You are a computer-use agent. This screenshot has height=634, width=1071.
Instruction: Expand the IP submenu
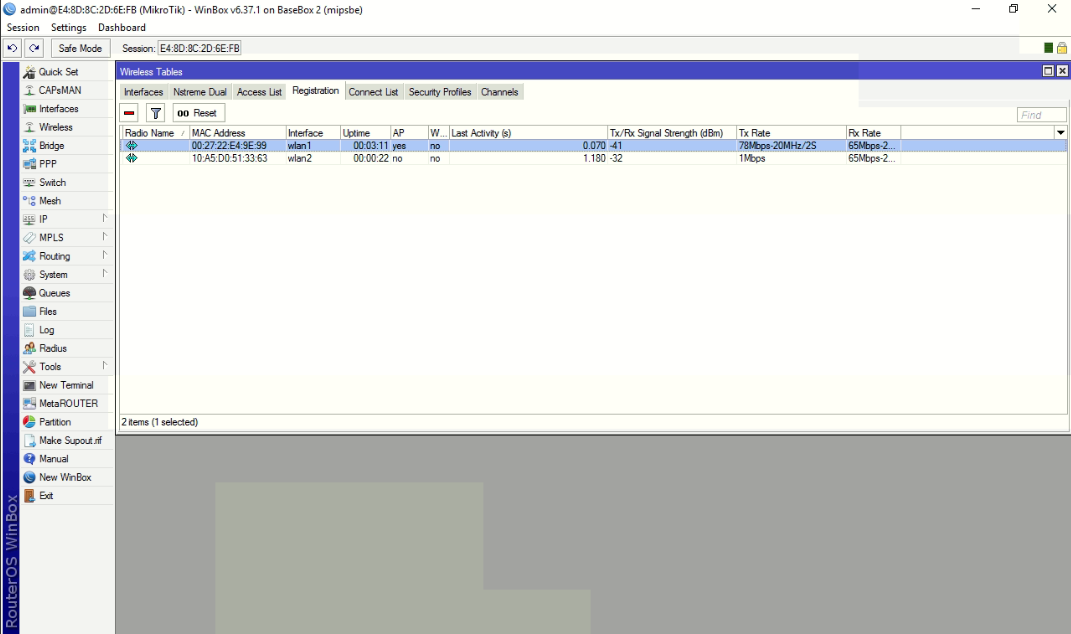tap(67, 219)
